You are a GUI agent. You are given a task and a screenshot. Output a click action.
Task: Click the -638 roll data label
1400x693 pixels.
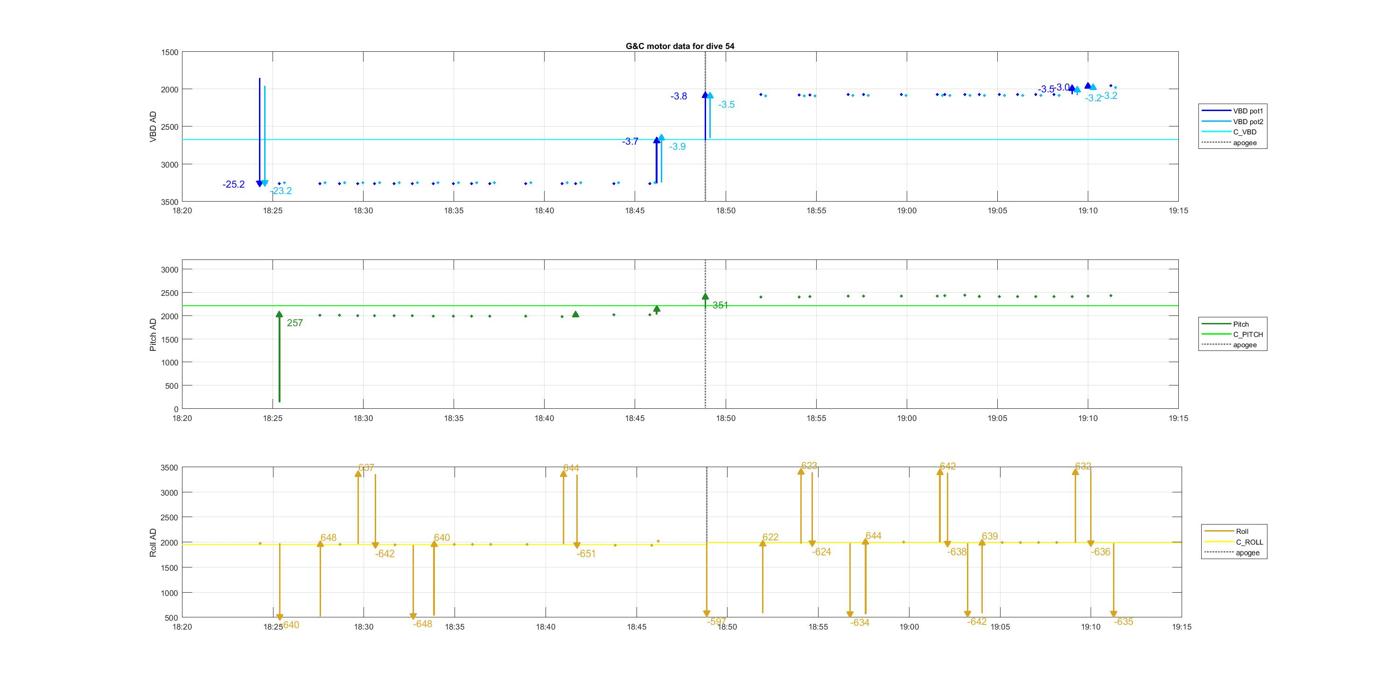[957, 552]
